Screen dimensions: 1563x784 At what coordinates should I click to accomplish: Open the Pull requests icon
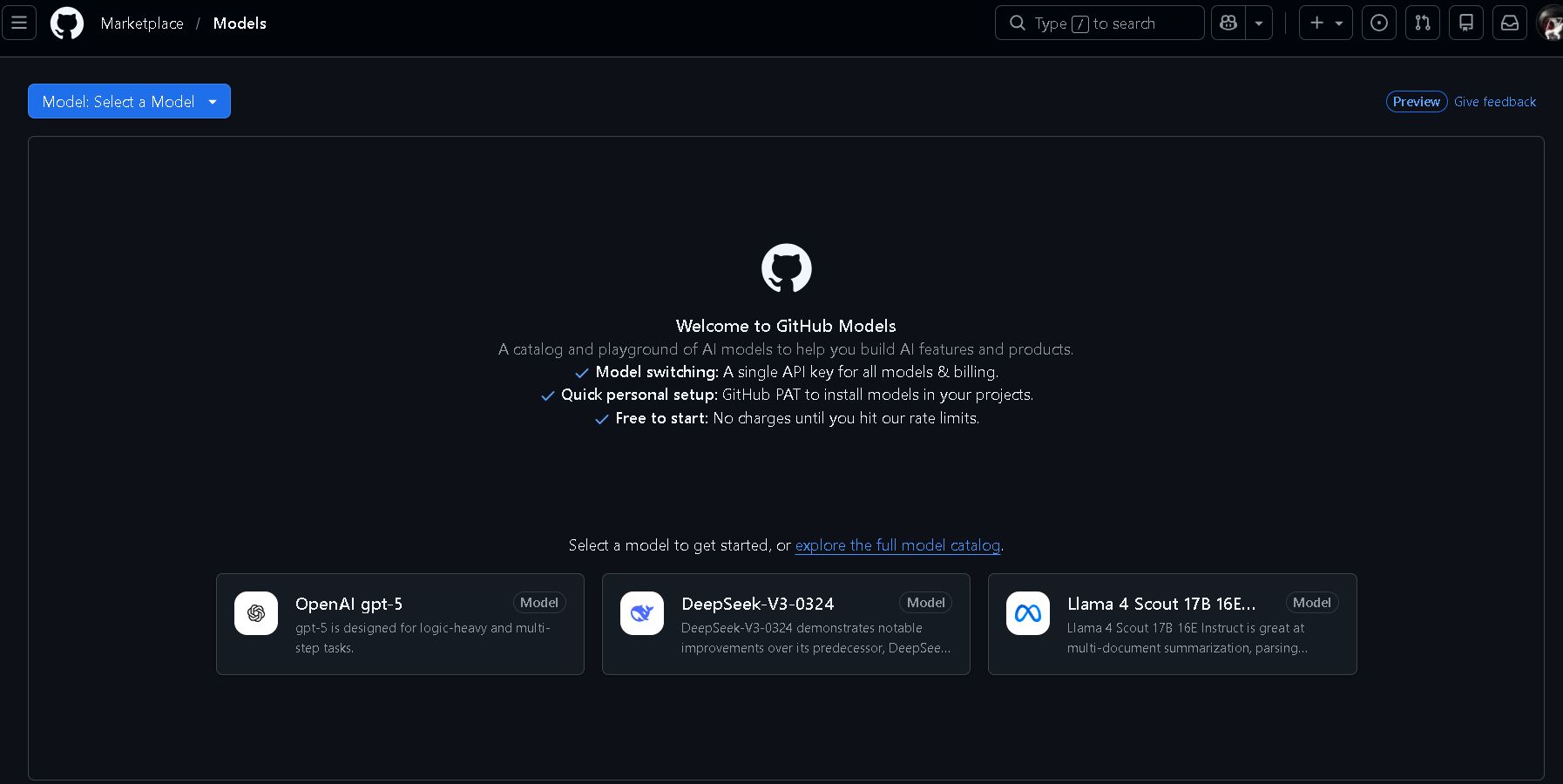click(1423, 23)
